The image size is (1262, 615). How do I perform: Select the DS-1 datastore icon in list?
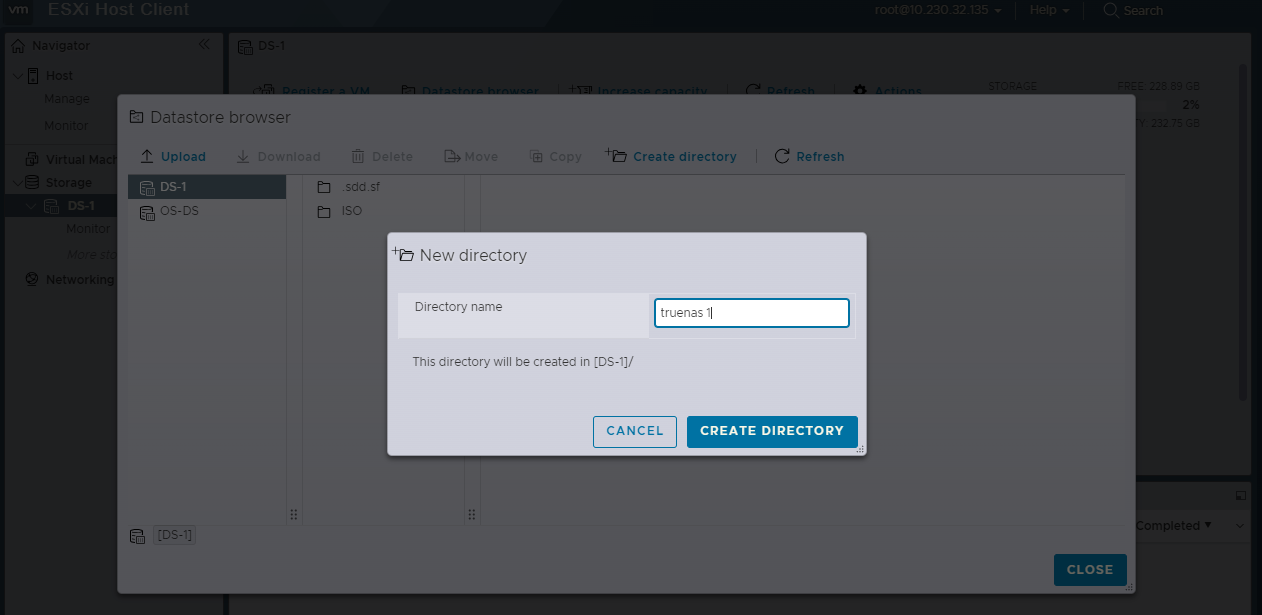pos(147,187)
